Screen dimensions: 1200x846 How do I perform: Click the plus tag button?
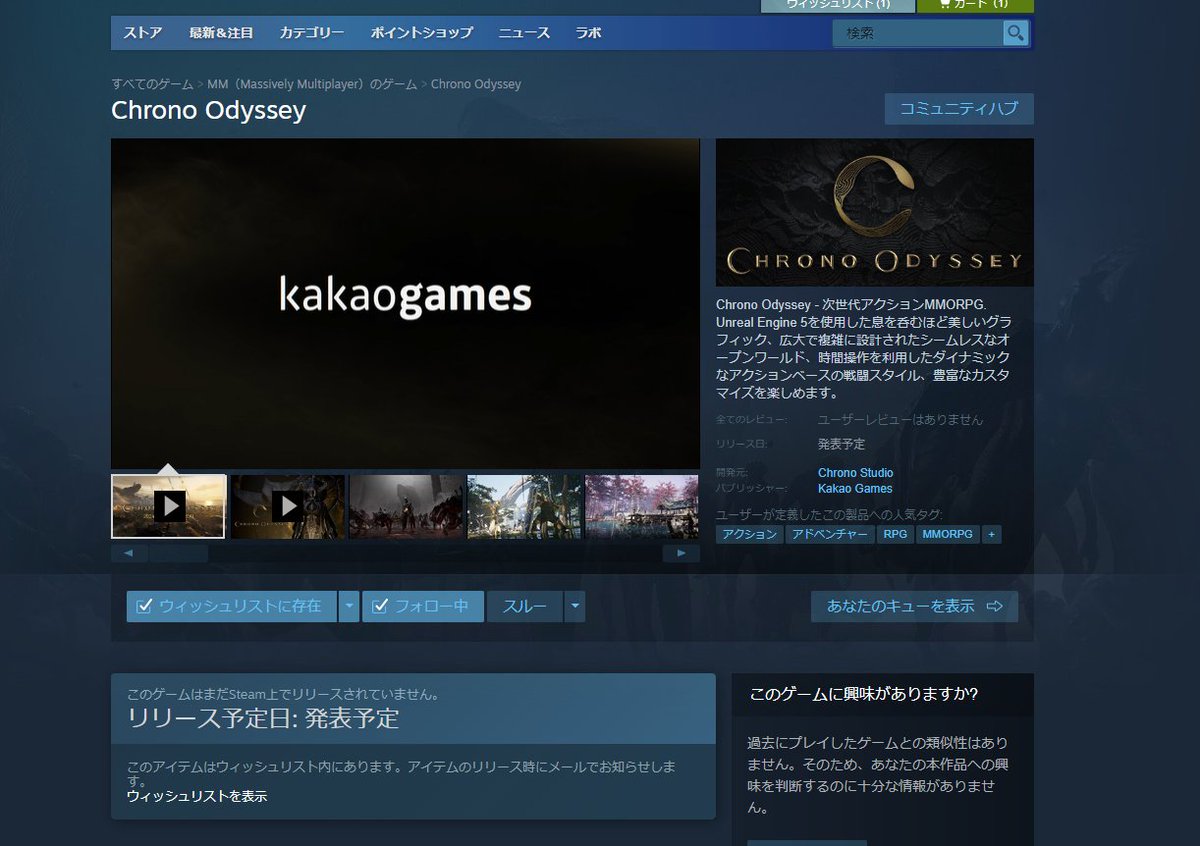pyautogui.click(x=992, y=535)
